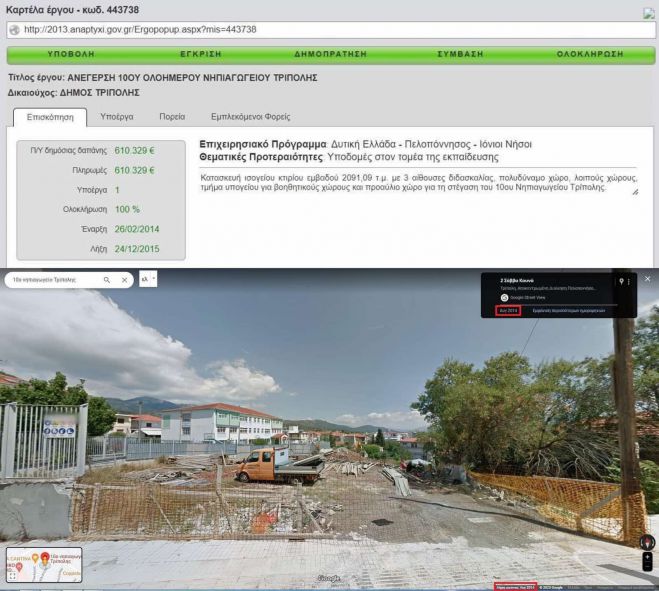Screen dimensions: 659x591
Task: Click the globe icon in the URL bar
Action: coord(14,30)
